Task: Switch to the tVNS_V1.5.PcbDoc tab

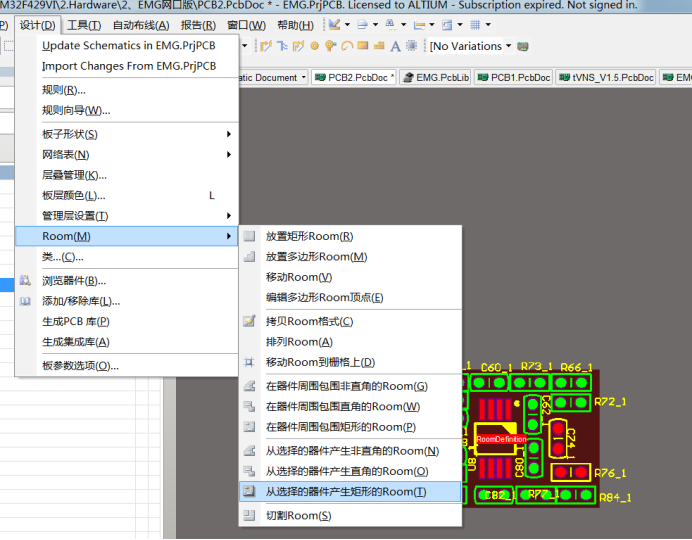Action: coord(606,78)
